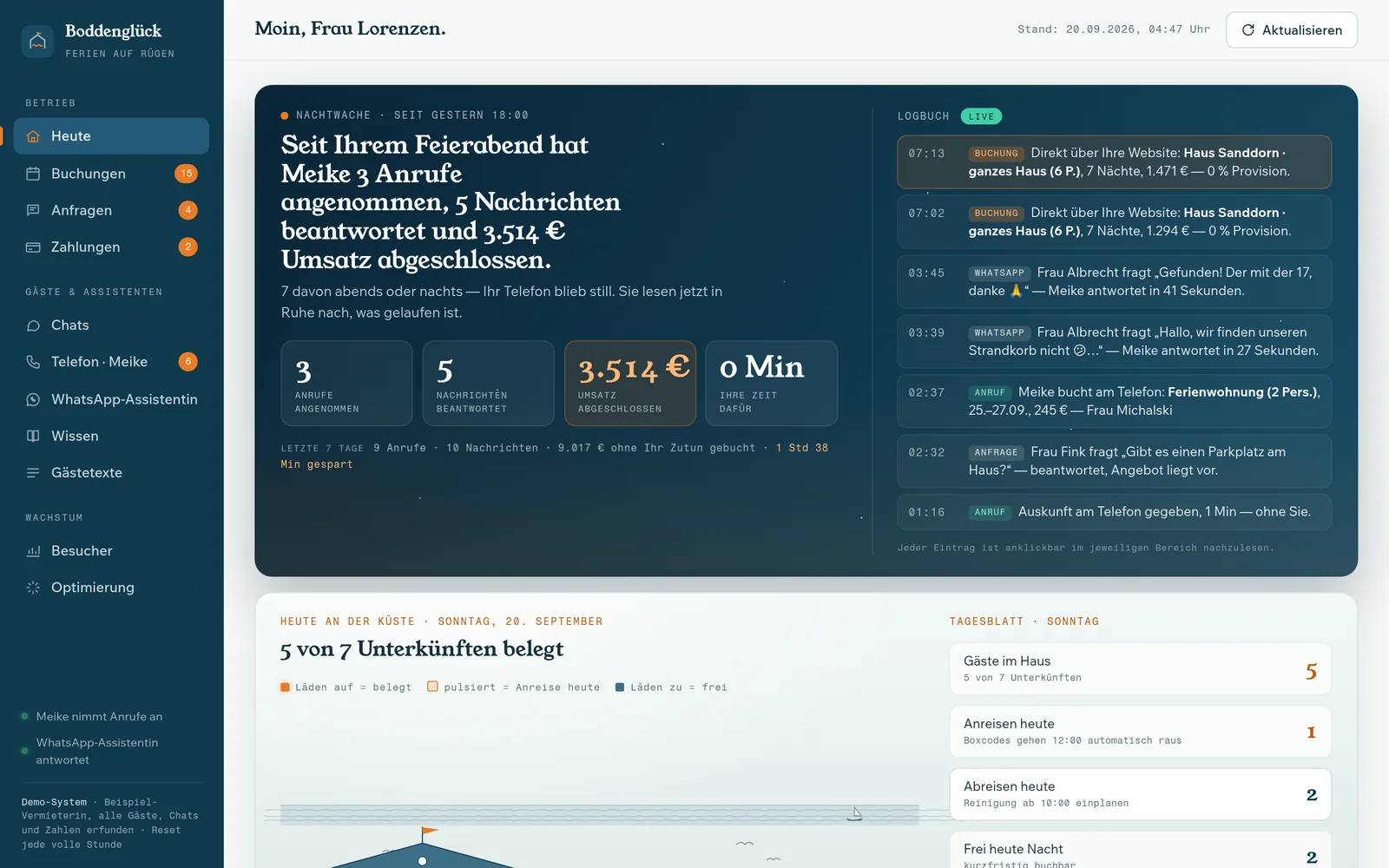Click the chat bubble icon beside Chats

(33, 325)
